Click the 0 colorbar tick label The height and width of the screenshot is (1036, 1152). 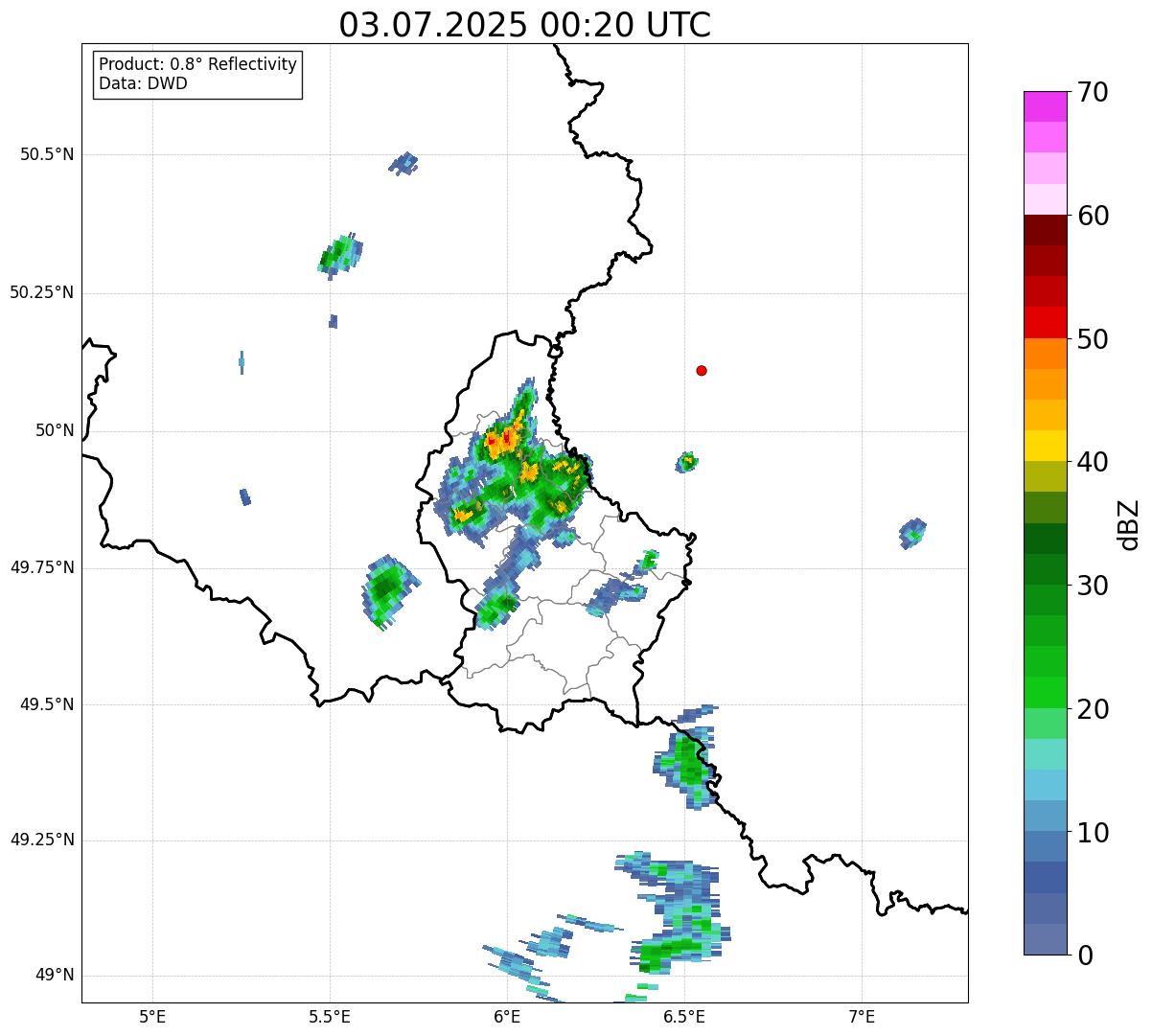pyautogui.click(x=1085, y=955)
